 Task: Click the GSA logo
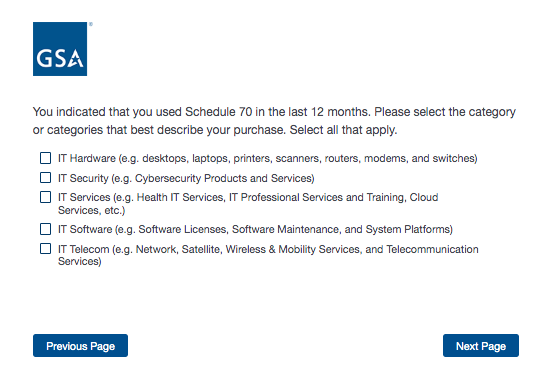60,49
